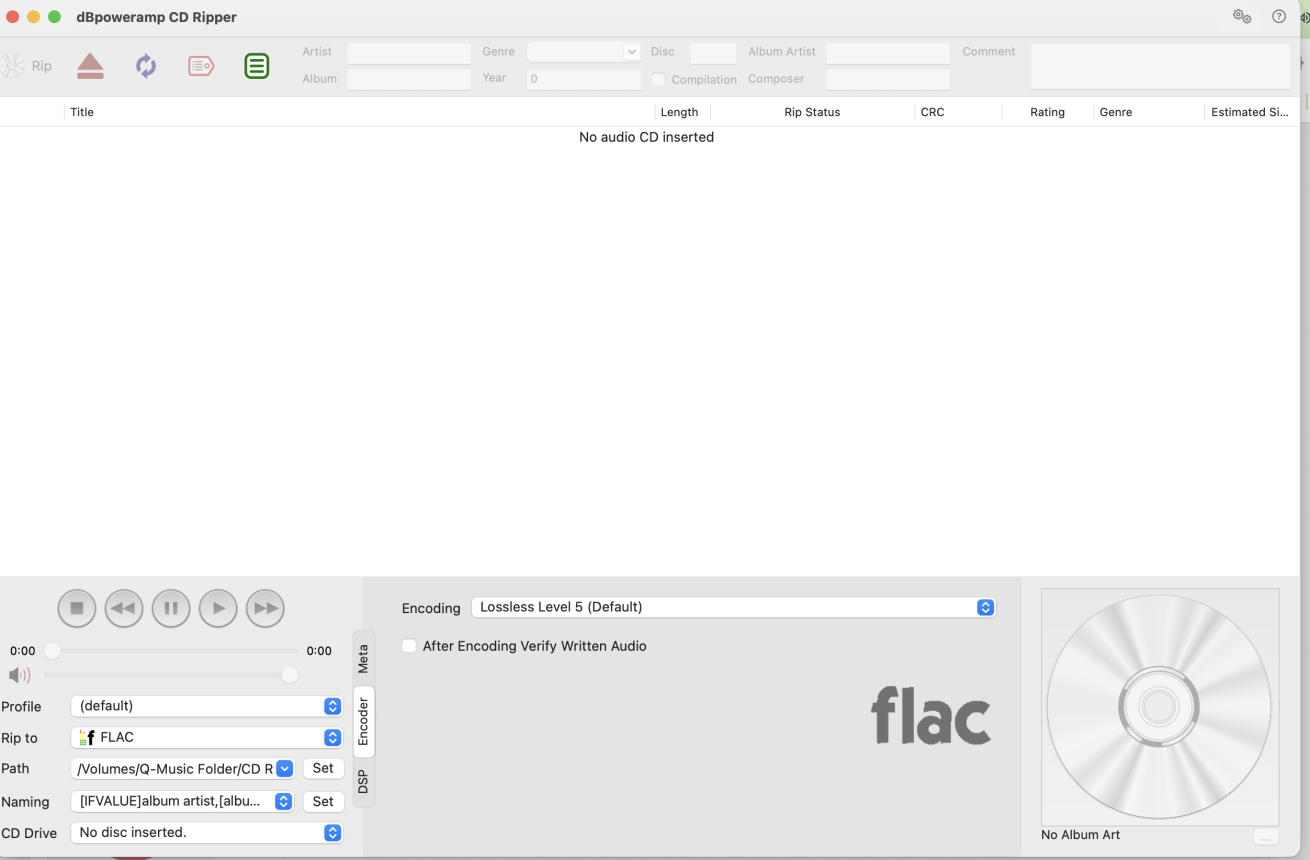Switch to the DSP tab
This screenshot has height=860, width=1310.
[364, 782]
